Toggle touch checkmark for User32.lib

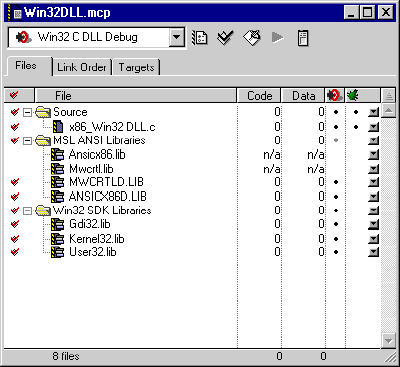point(14,252)
